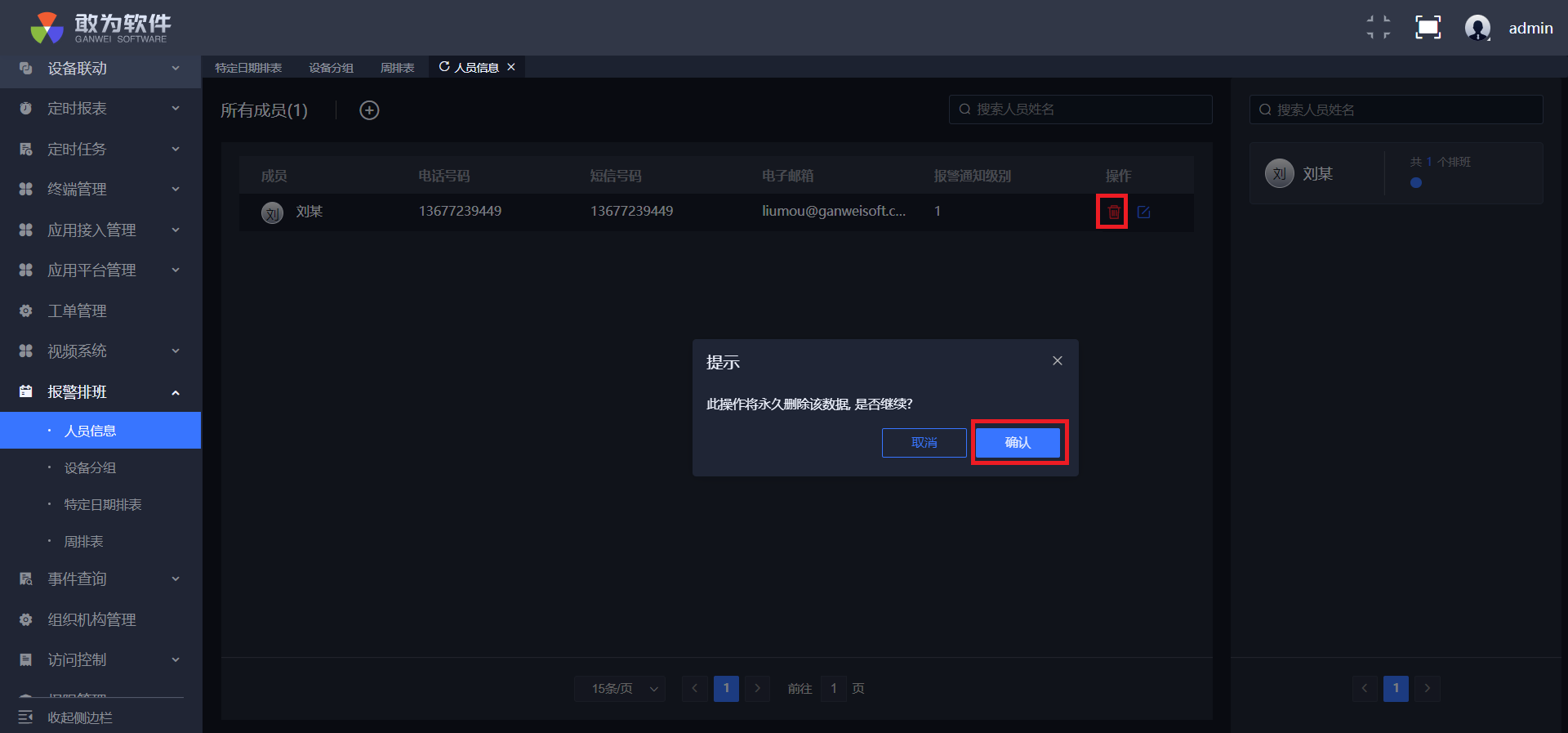Viewport: 1568px width, 733px height.
Task: Confirm deletion with the 确认 button
Action: [1018, 442]
